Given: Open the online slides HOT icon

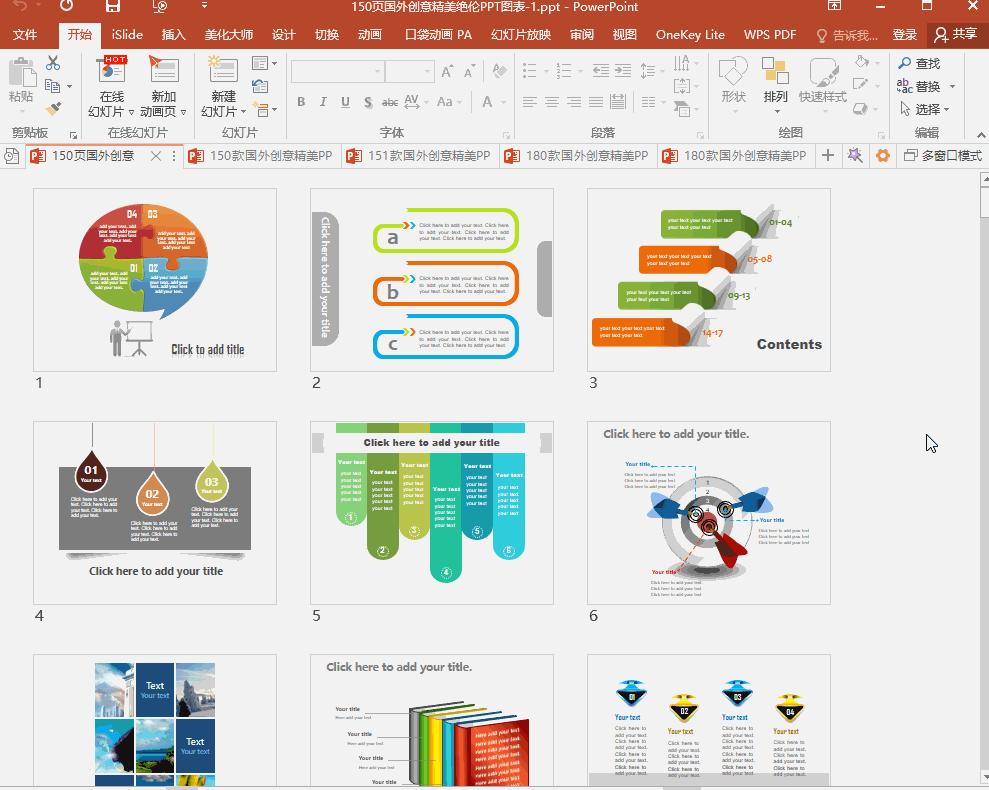Looking at the screenshot, I should pos(112,70).
